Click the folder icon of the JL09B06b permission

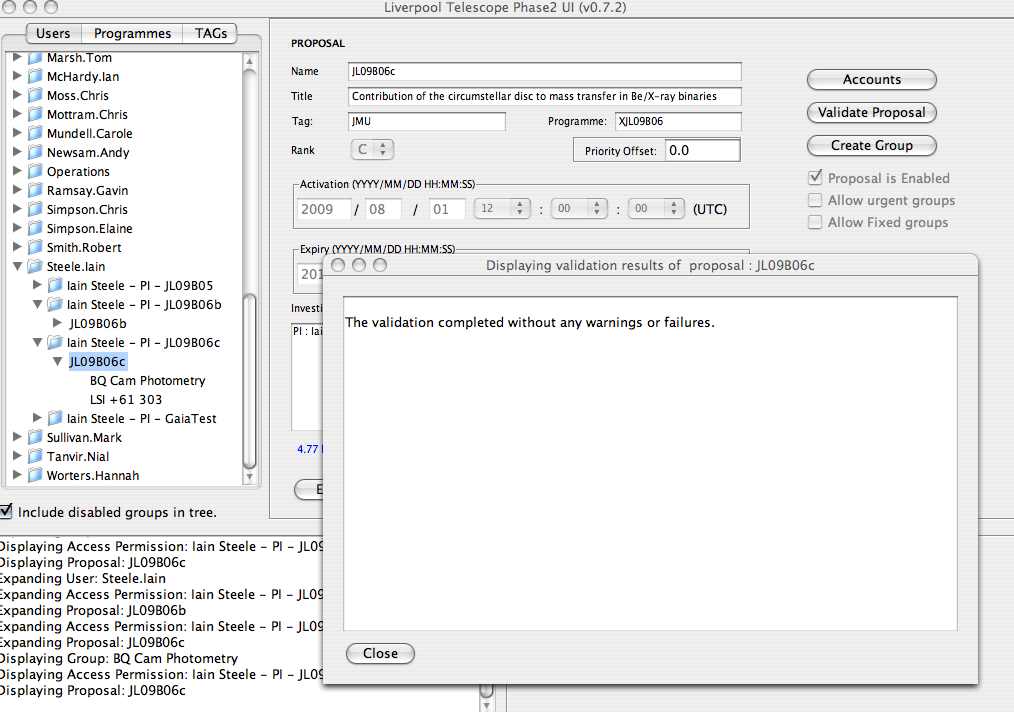pyautogui.click(x=56, y=305)
